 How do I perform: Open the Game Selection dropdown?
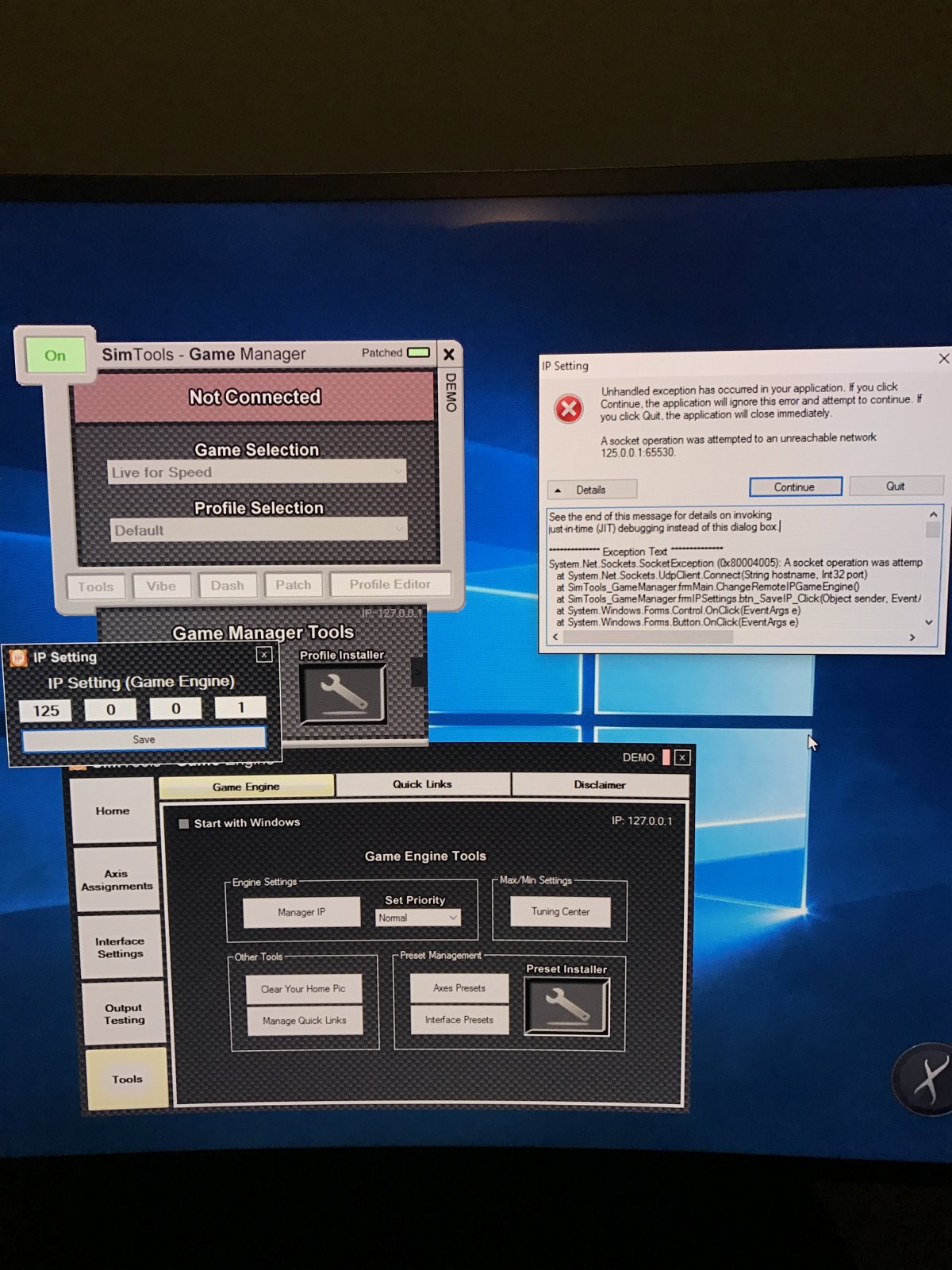(257, 472)
